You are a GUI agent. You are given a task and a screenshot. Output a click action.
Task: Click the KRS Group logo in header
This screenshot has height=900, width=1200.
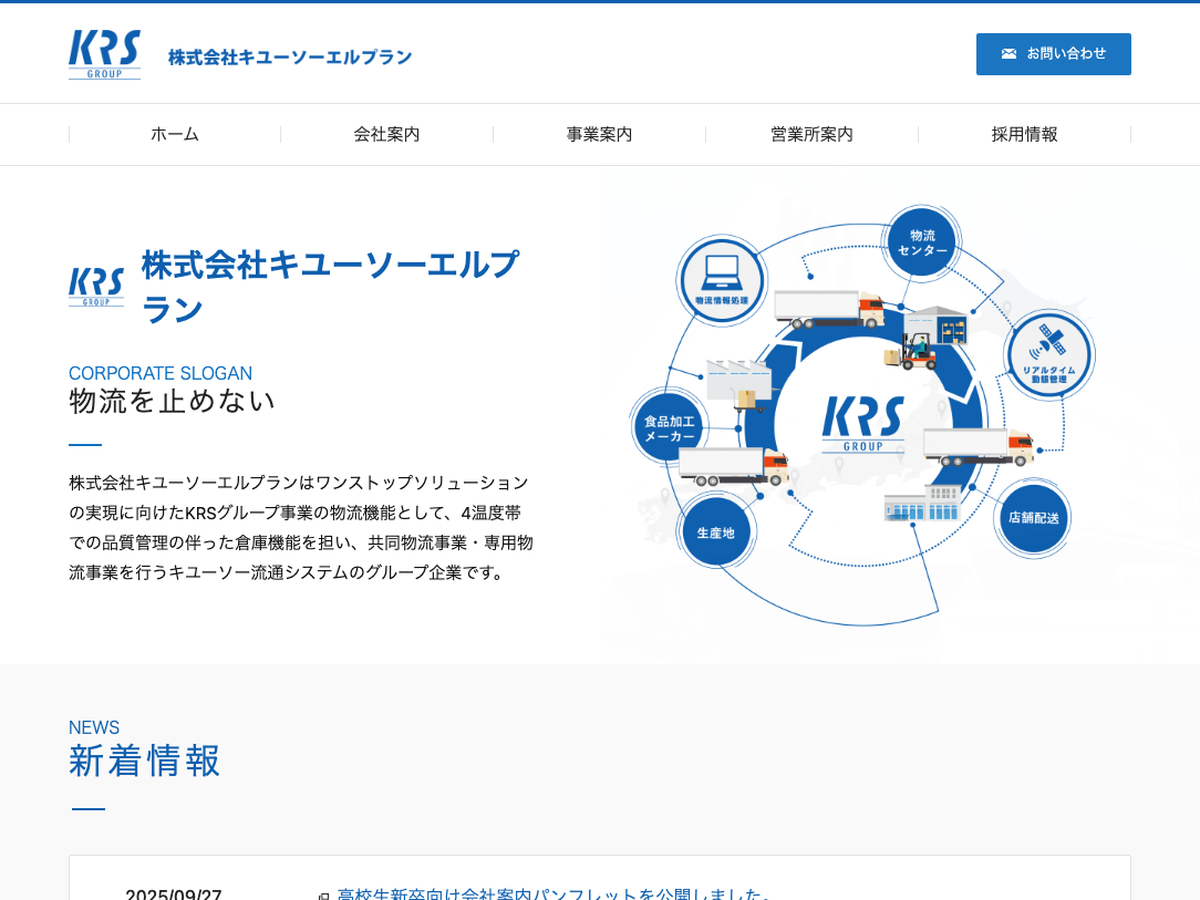coord(105,54)
